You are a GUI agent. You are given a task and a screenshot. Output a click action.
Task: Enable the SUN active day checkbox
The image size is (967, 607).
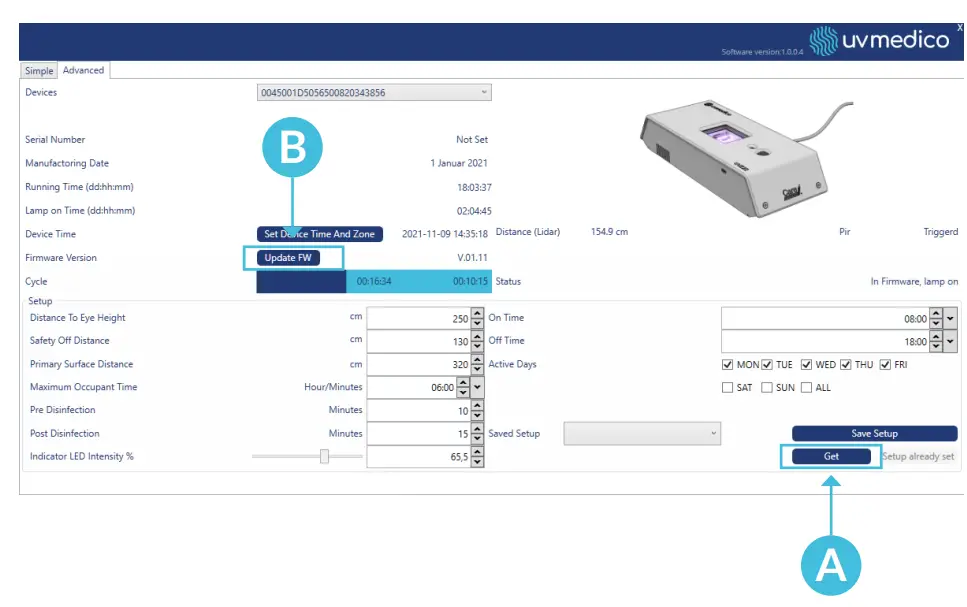[767, 387]
